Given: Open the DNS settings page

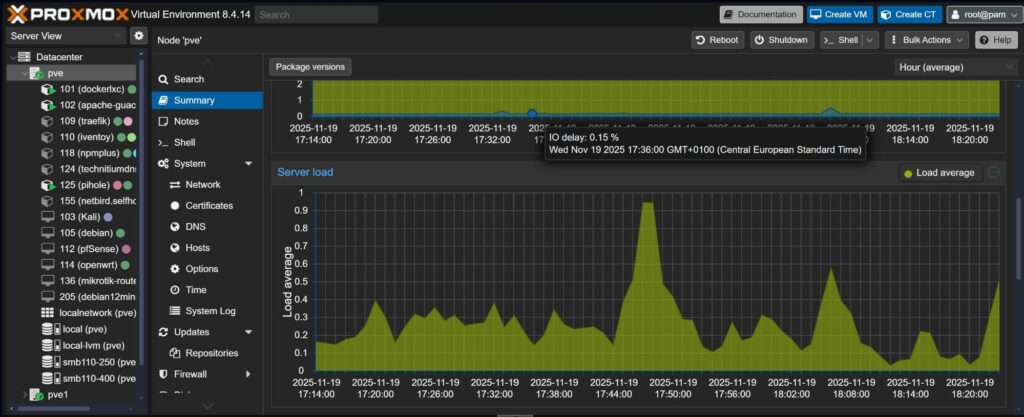Looking at the screenshot, I should point(195,226).
